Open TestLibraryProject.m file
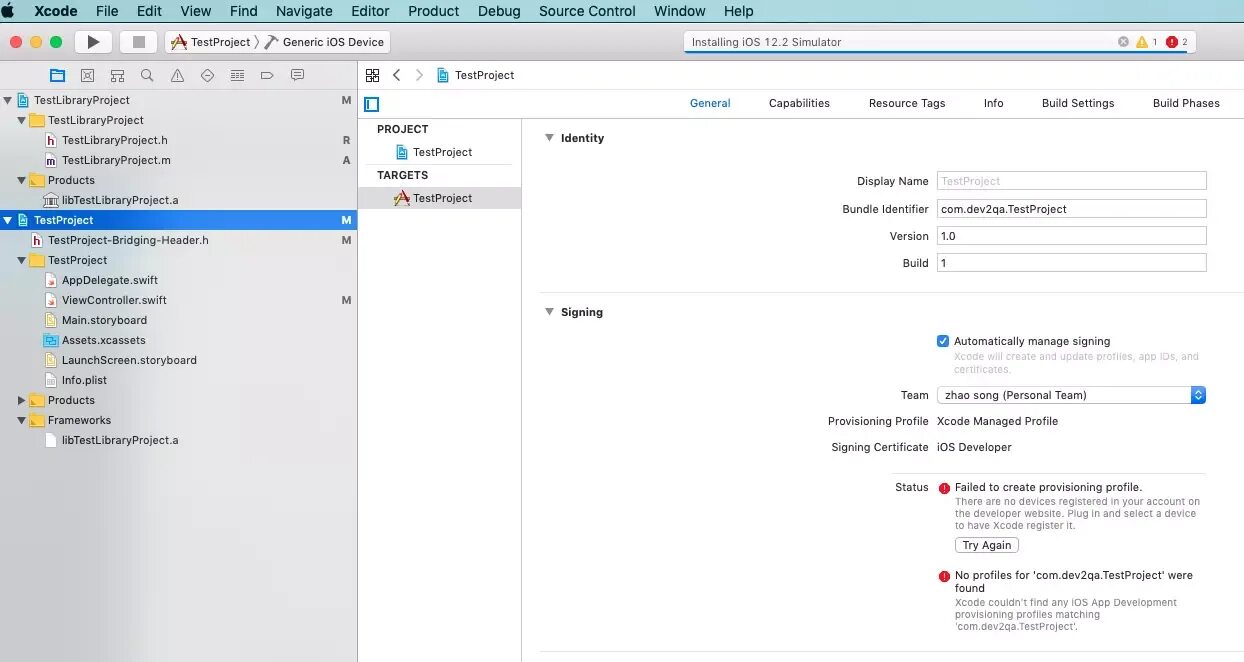Viewport: 1244px width, 662px height. point(116,160)
